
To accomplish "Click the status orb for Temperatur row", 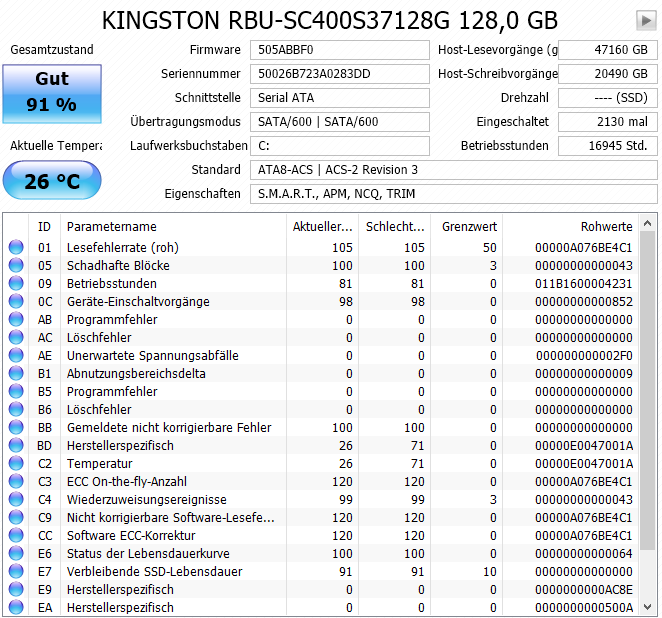I will [x=16, y=463].
